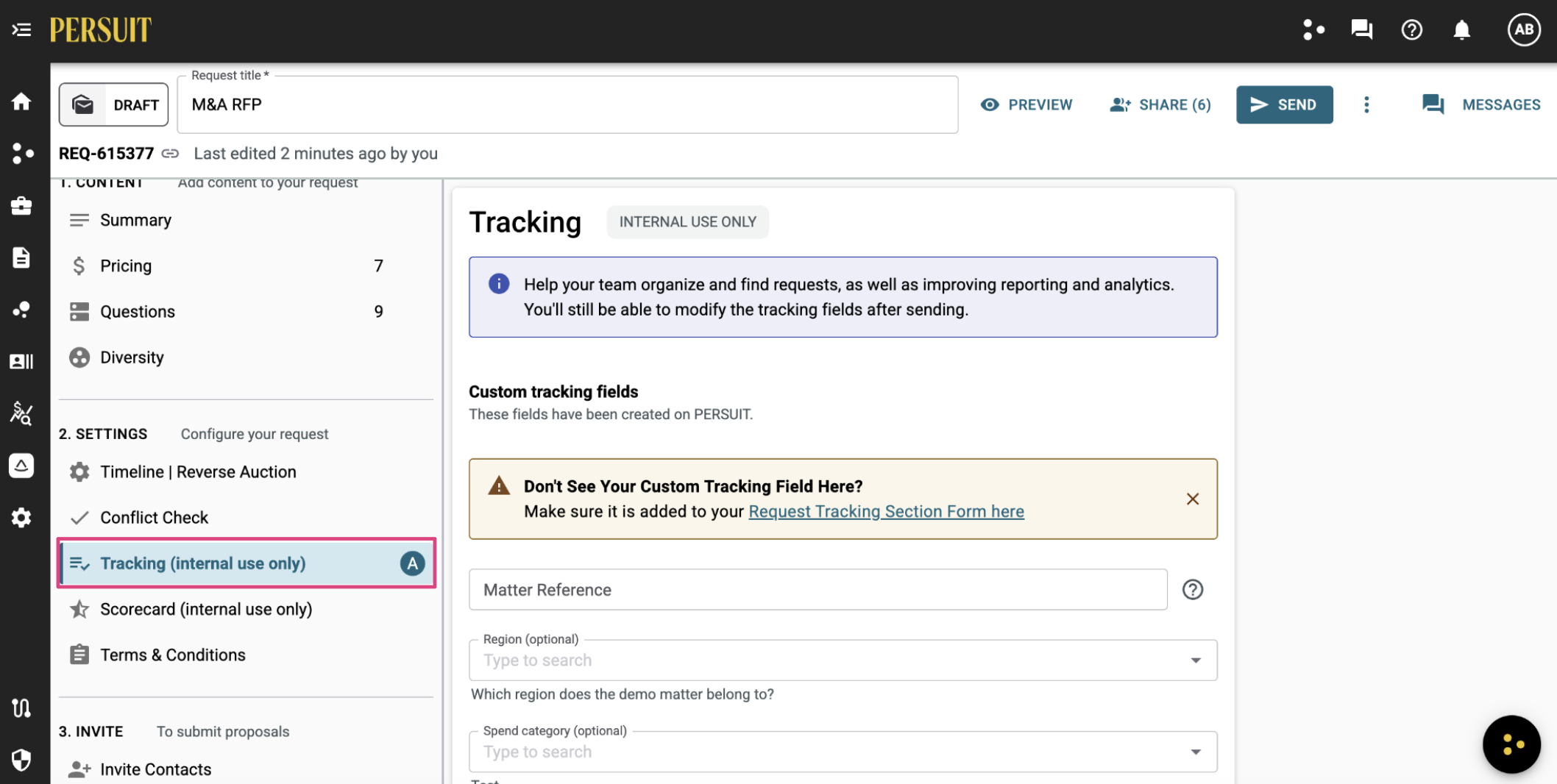Open the document icon in the sidebar
This screenshot has width=1557, height=784.
(x=21, y=257)
